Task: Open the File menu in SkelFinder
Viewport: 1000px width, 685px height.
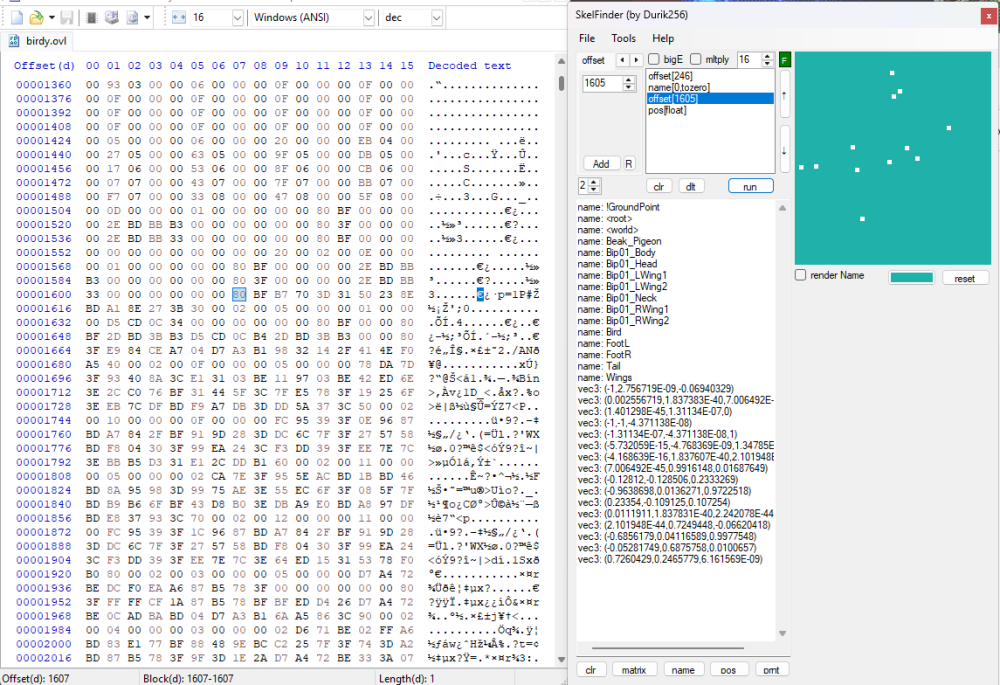Action: point(587,38)
